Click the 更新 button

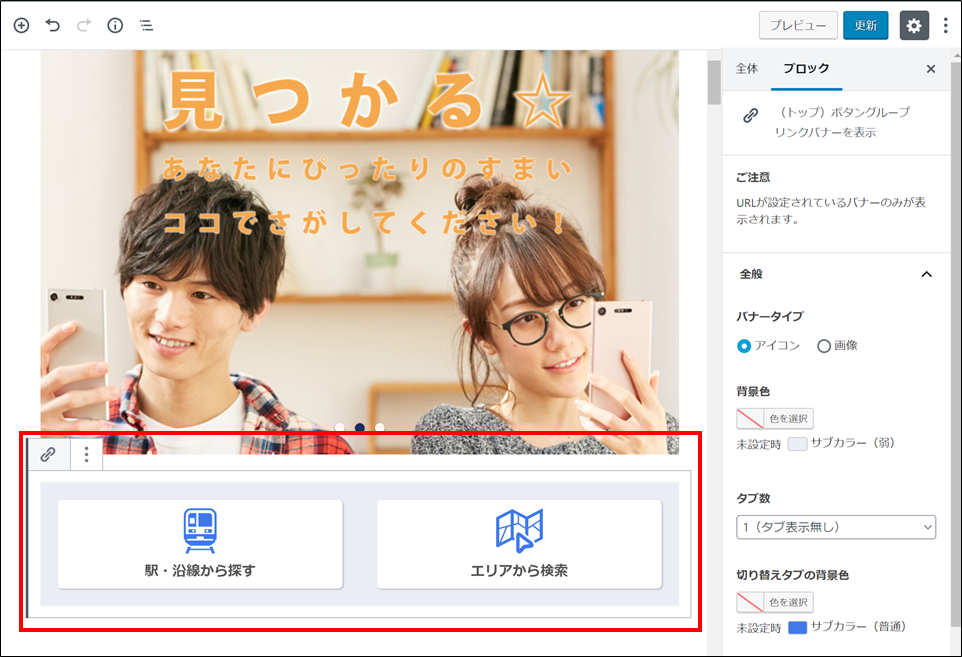[x=865, y=25]
